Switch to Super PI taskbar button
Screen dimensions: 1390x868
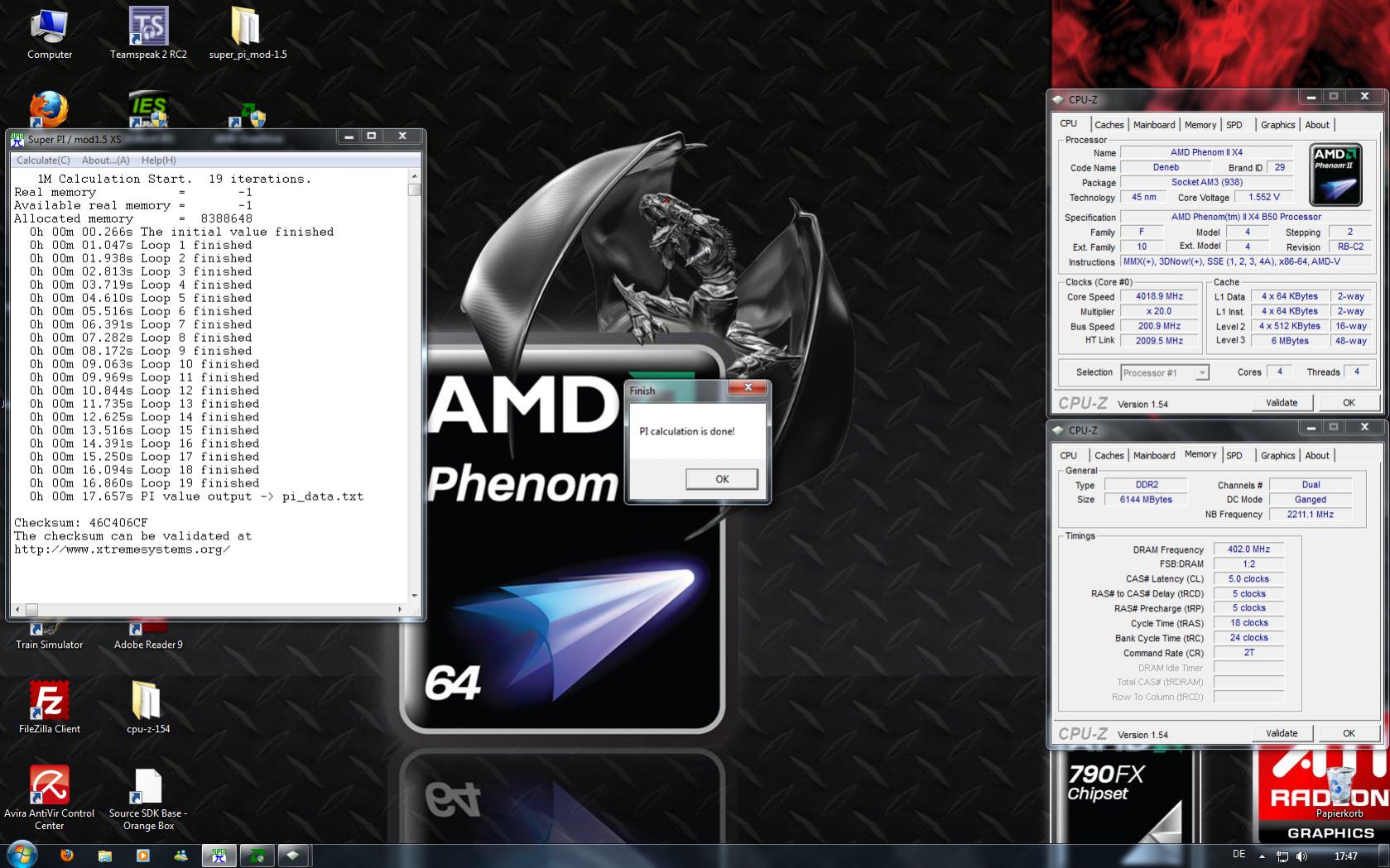pyautogui.click(x=219, y=856)
